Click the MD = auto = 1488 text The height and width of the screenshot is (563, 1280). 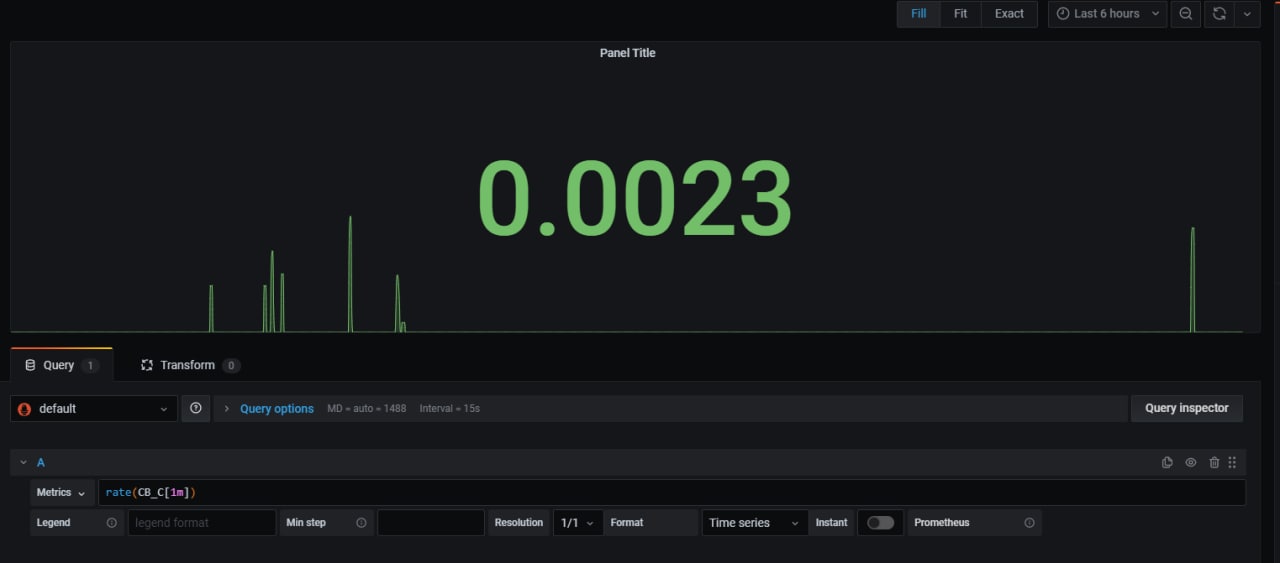tap(367, 408)
